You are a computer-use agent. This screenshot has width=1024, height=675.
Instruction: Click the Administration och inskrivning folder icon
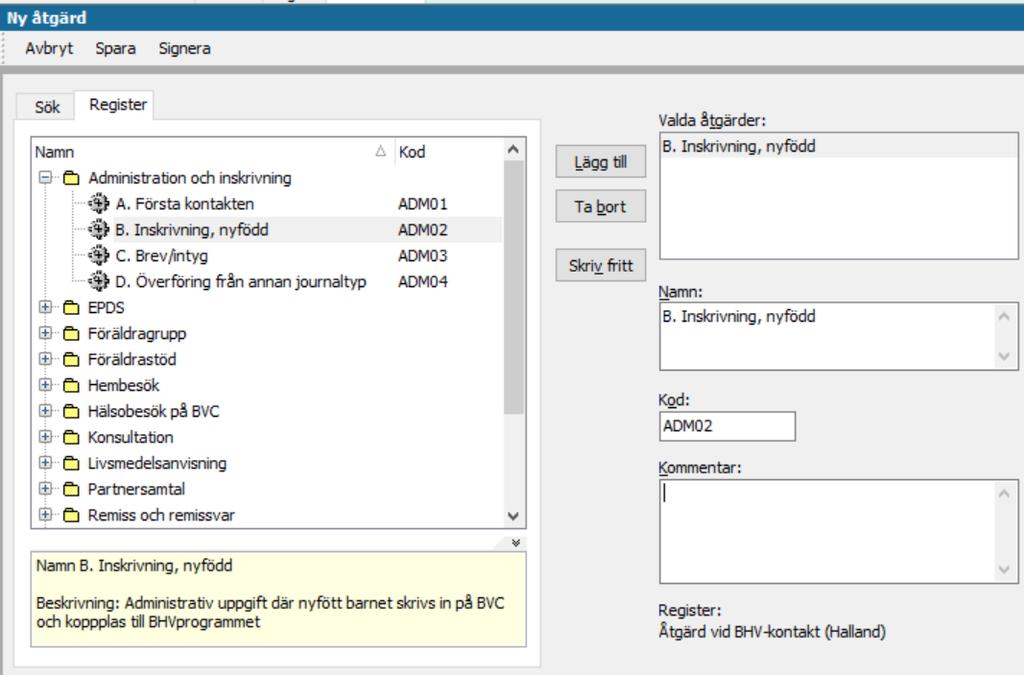pos(71,178)
